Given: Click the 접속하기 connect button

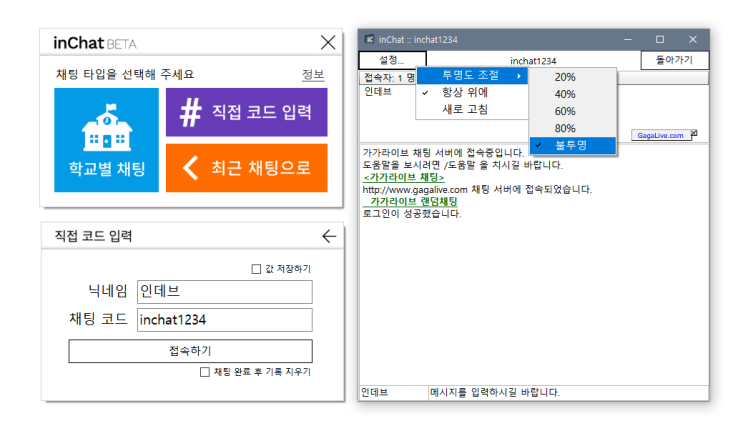Looking at the screenshot, I should point(190,351).
